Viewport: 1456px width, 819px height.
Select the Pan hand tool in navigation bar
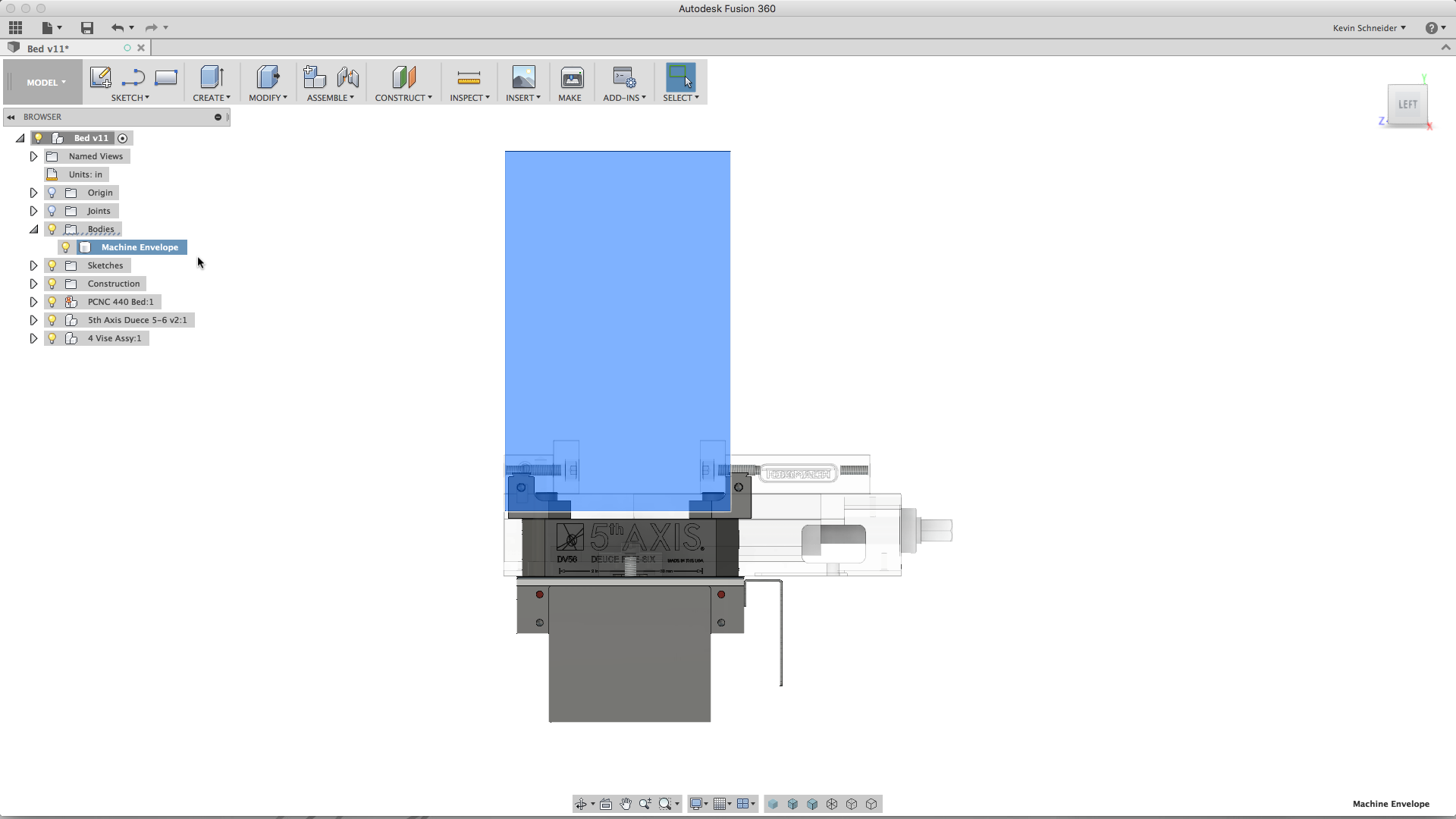pyautogui.click(x=626, y=804)
